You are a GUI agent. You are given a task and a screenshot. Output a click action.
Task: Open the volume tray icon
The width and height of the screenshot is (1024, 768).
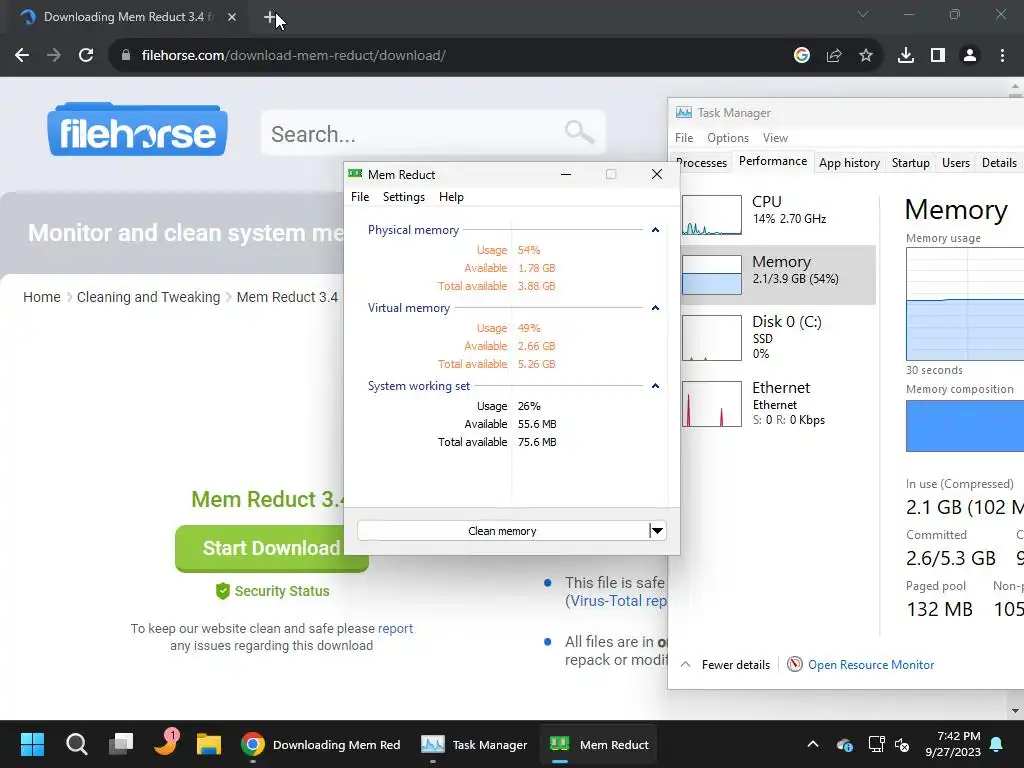[903, 744]
